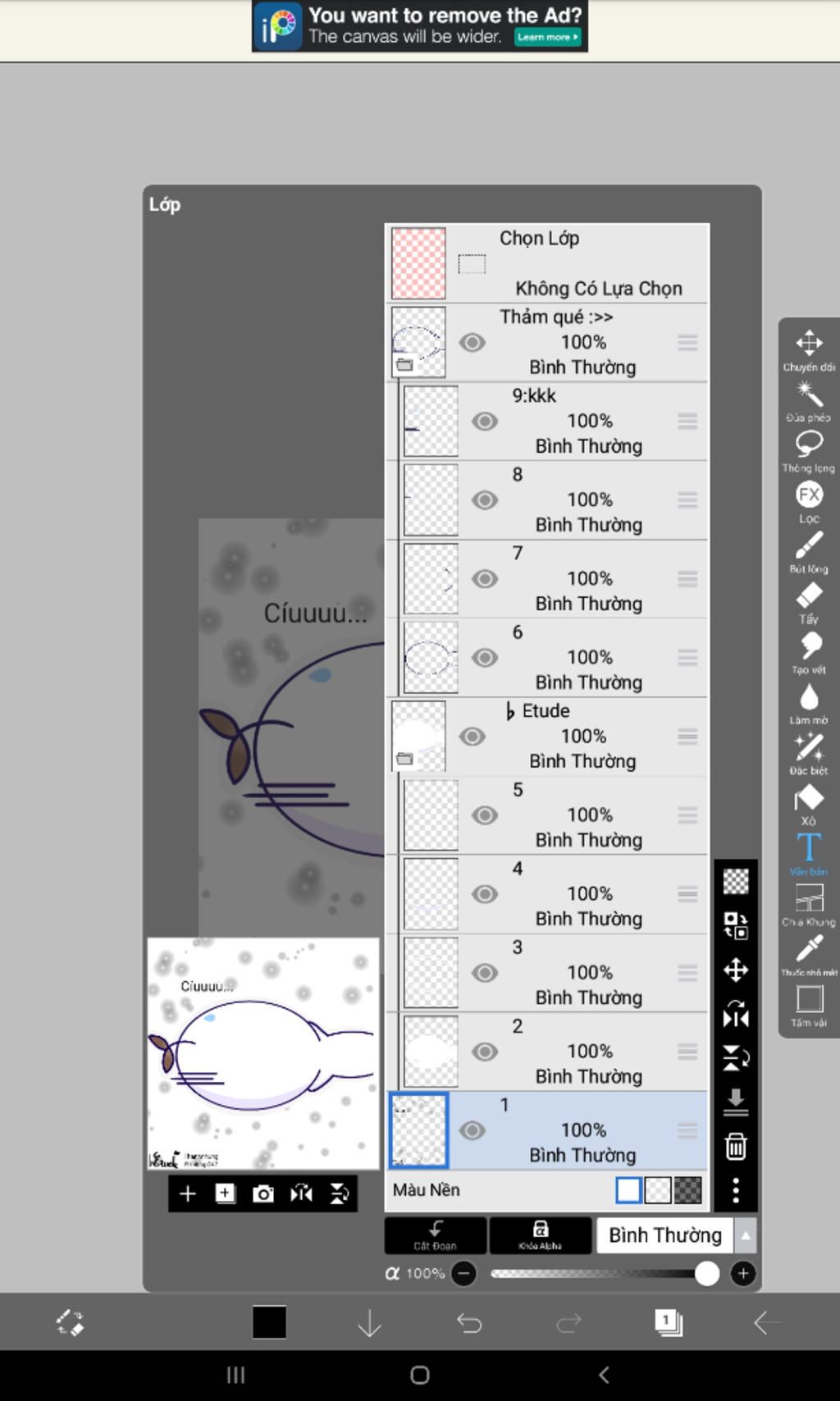The height and width of the screenshot is (1401, 840).
Task: Toggle visibility of layer 8
Action: point(485,500)
